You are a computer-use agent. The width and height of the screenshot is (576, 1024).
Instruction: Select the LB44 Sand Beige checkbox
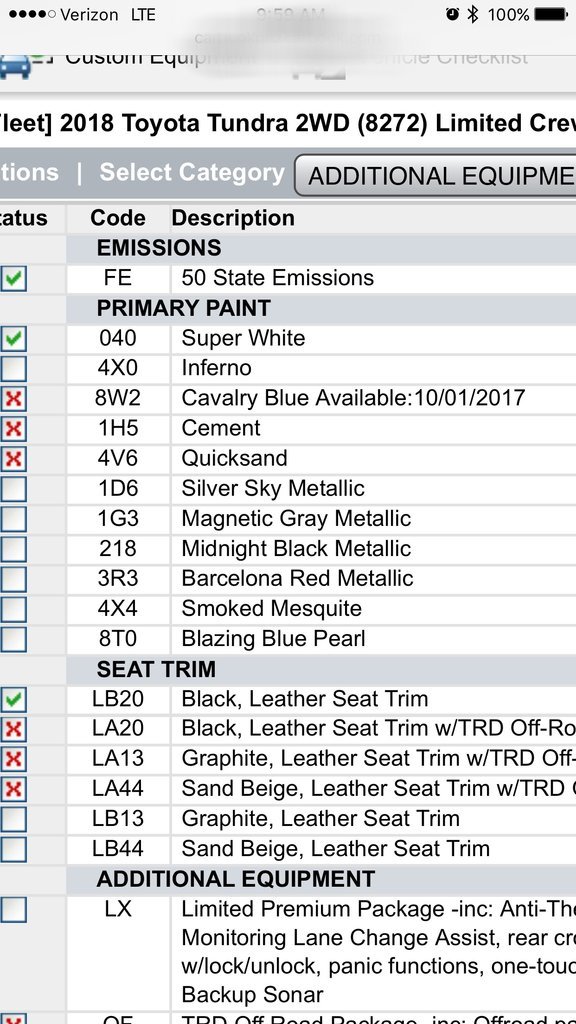point(13,849)
